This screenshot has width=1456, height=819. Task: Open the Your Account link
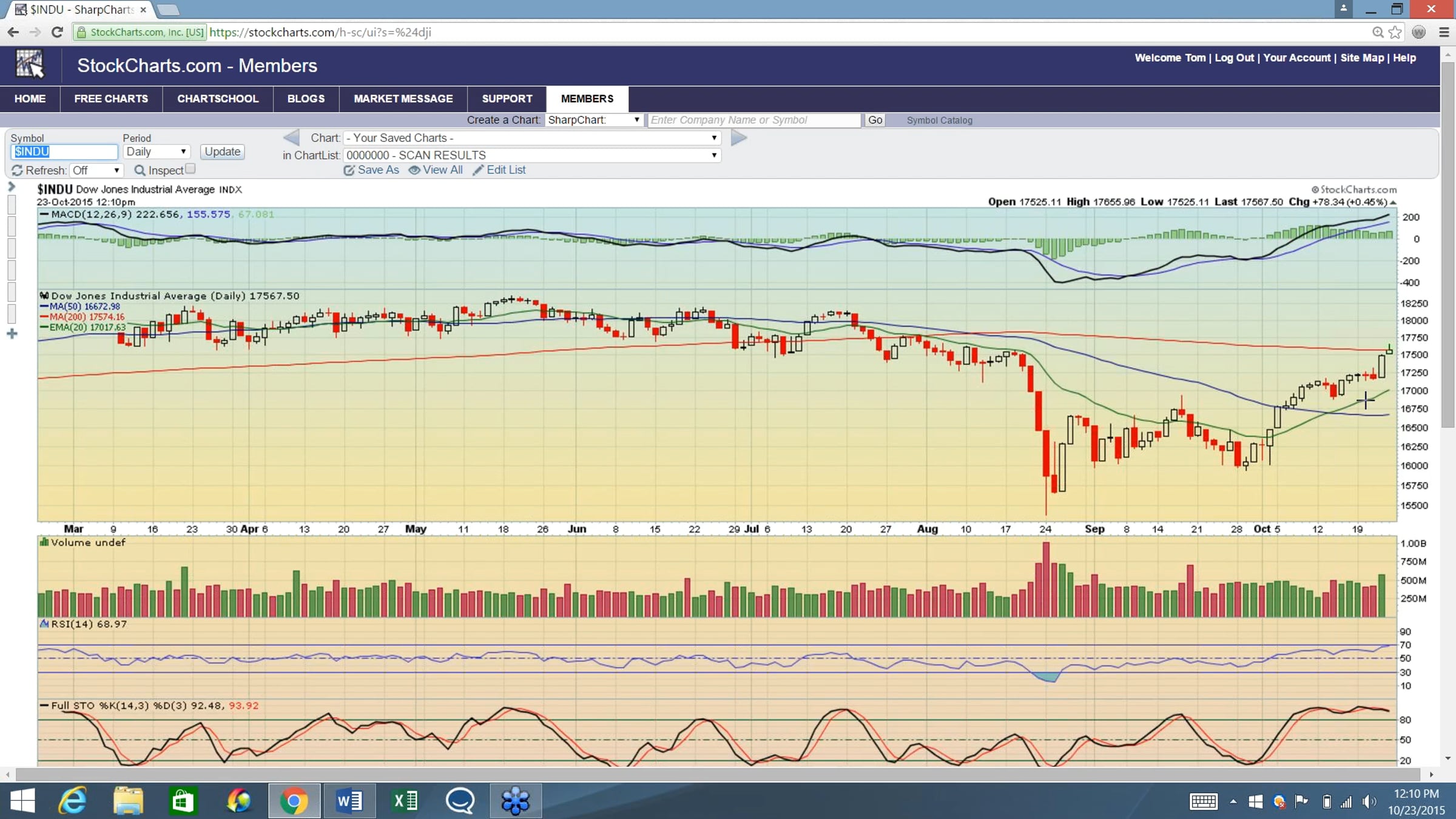pos(1297,58)
